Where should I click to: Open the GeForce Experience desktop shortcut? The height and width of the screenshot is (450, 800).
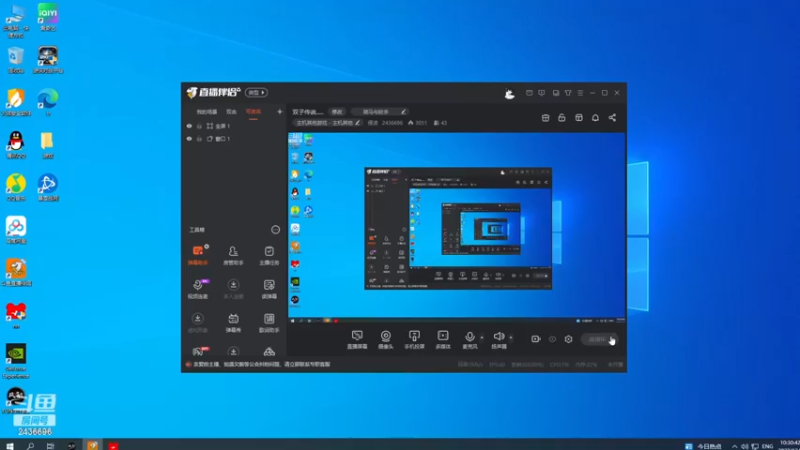[16, 361]
